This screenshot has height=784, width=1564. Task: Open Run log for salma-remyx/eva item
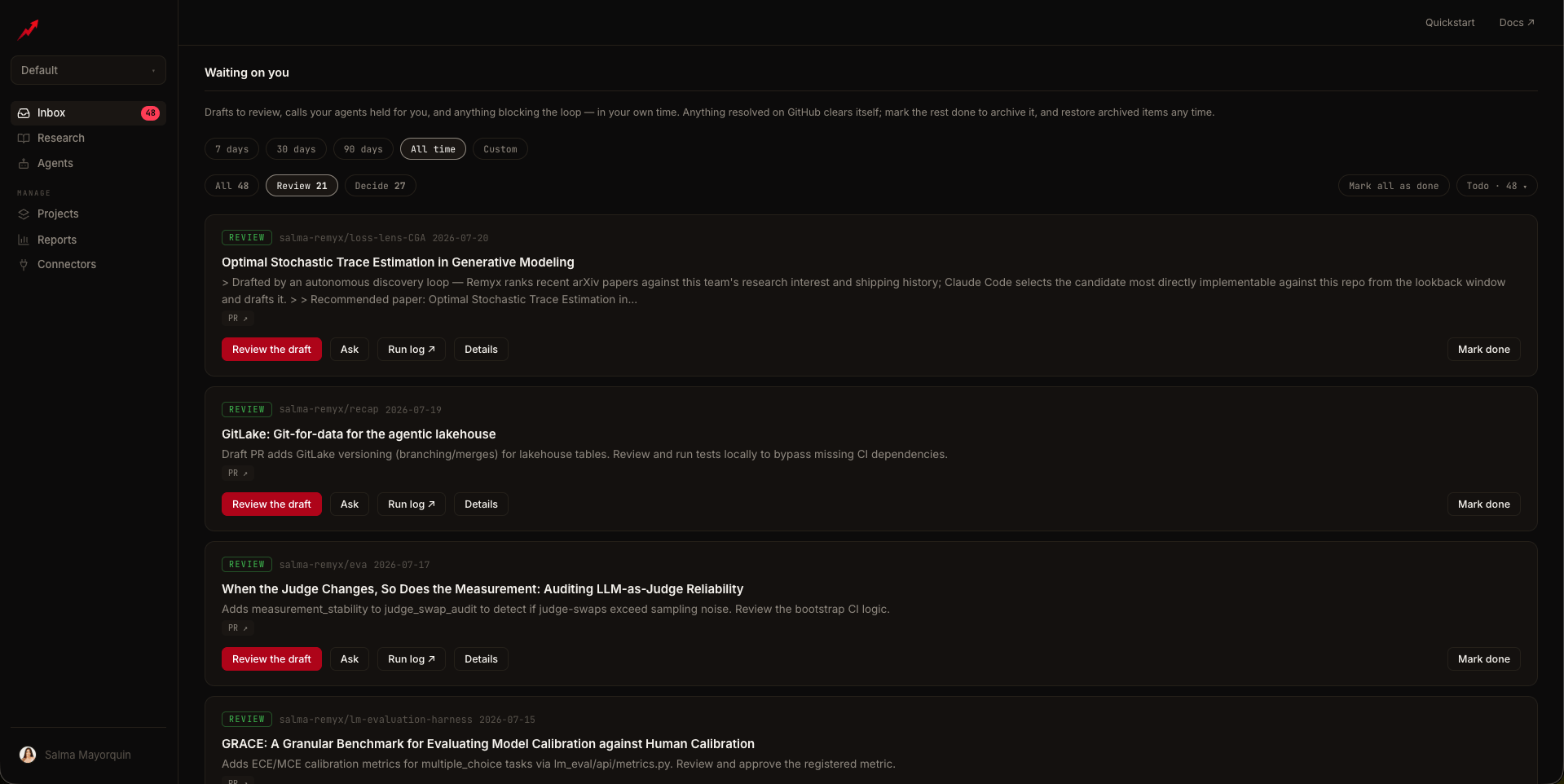click(x=412, y=659)
